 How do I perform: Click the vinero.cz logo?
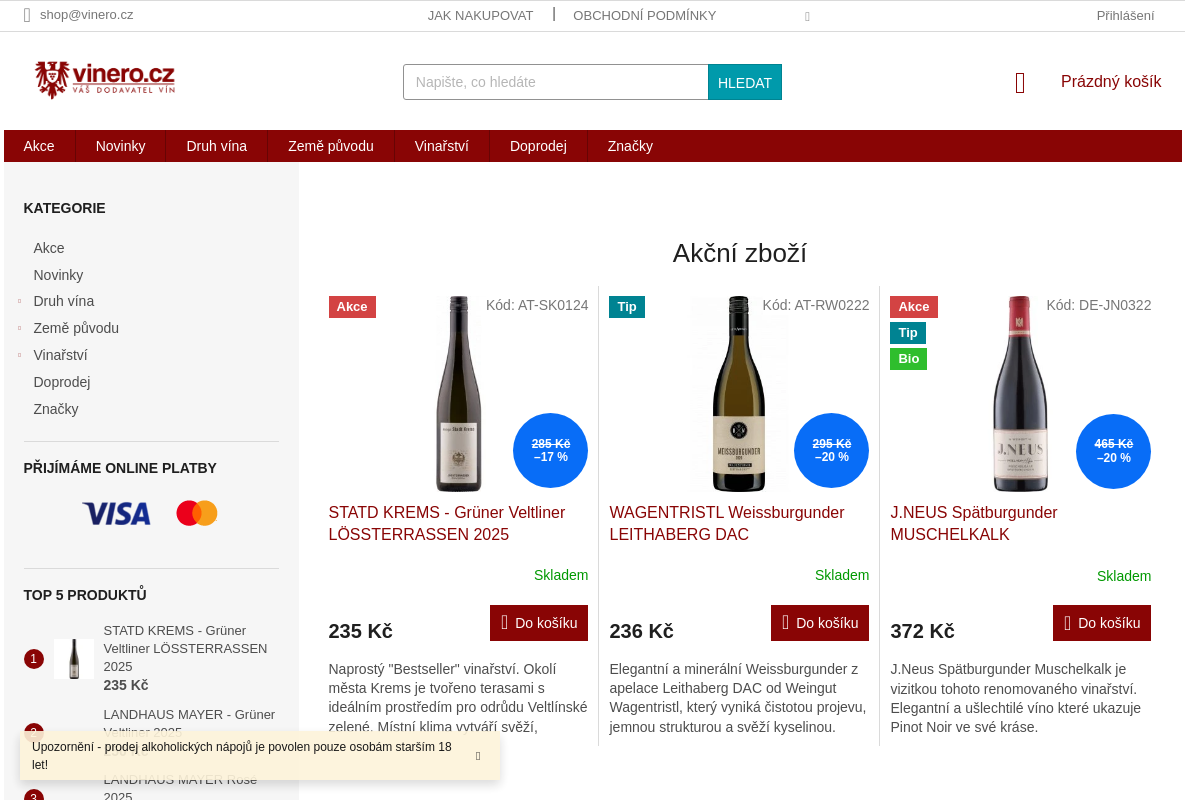pyautogui.click(x=105, y=80)
